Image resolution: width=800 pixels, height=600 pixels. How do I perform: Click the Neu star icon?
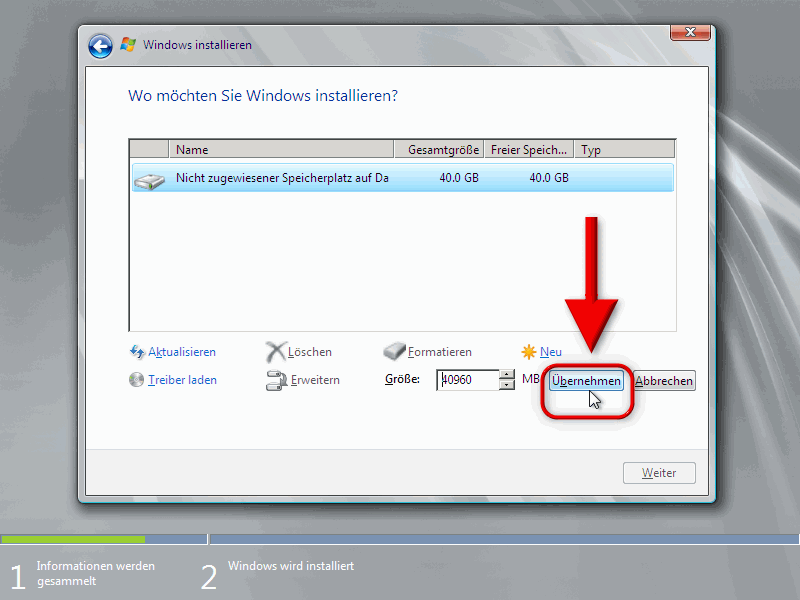(529, 352)
